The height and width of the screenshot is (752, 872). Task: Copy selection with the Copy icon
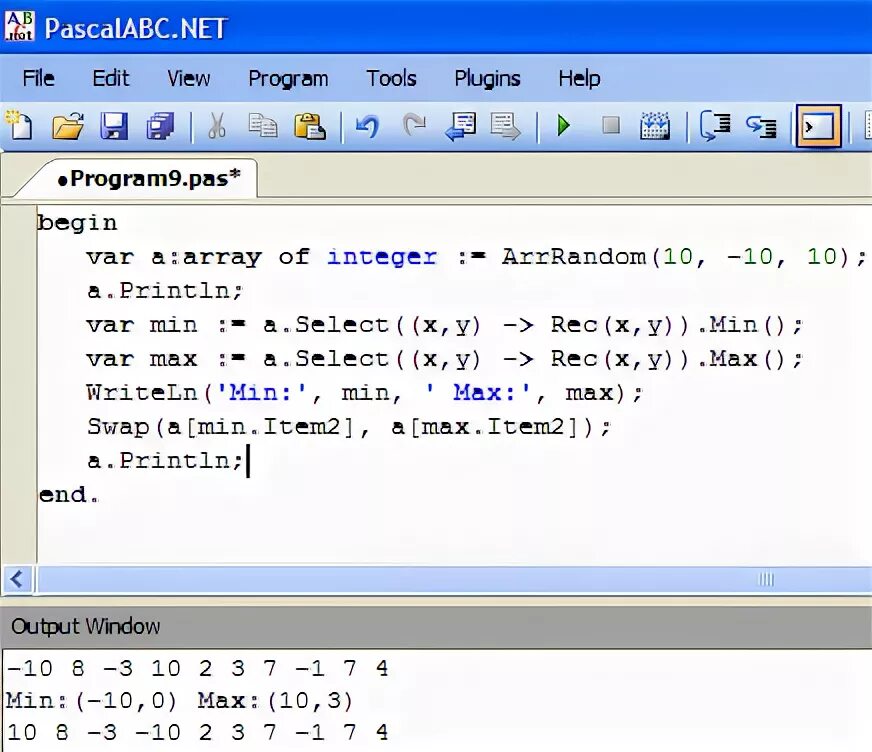(x=262, y=125)
